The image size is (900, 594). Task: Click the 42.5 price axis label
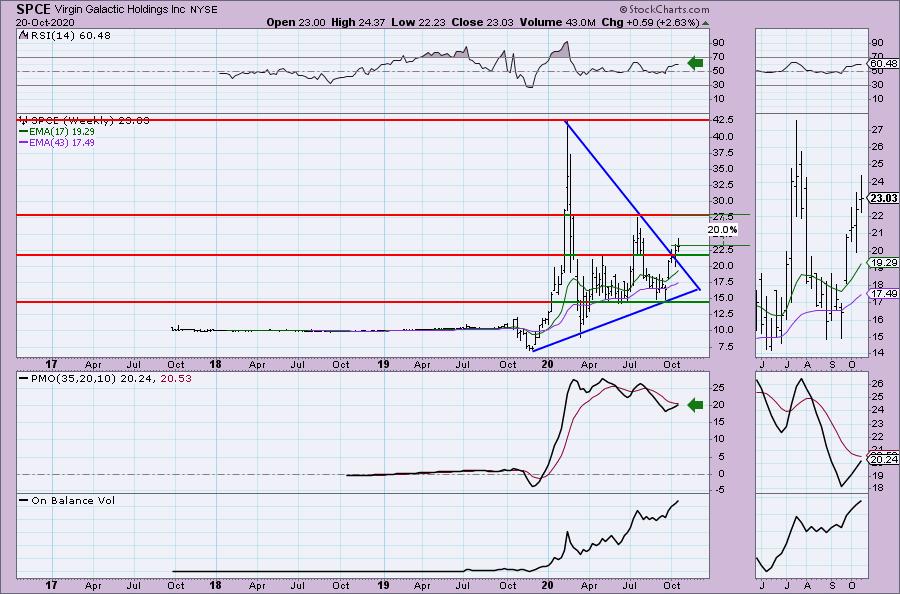(x=724, y=119)
